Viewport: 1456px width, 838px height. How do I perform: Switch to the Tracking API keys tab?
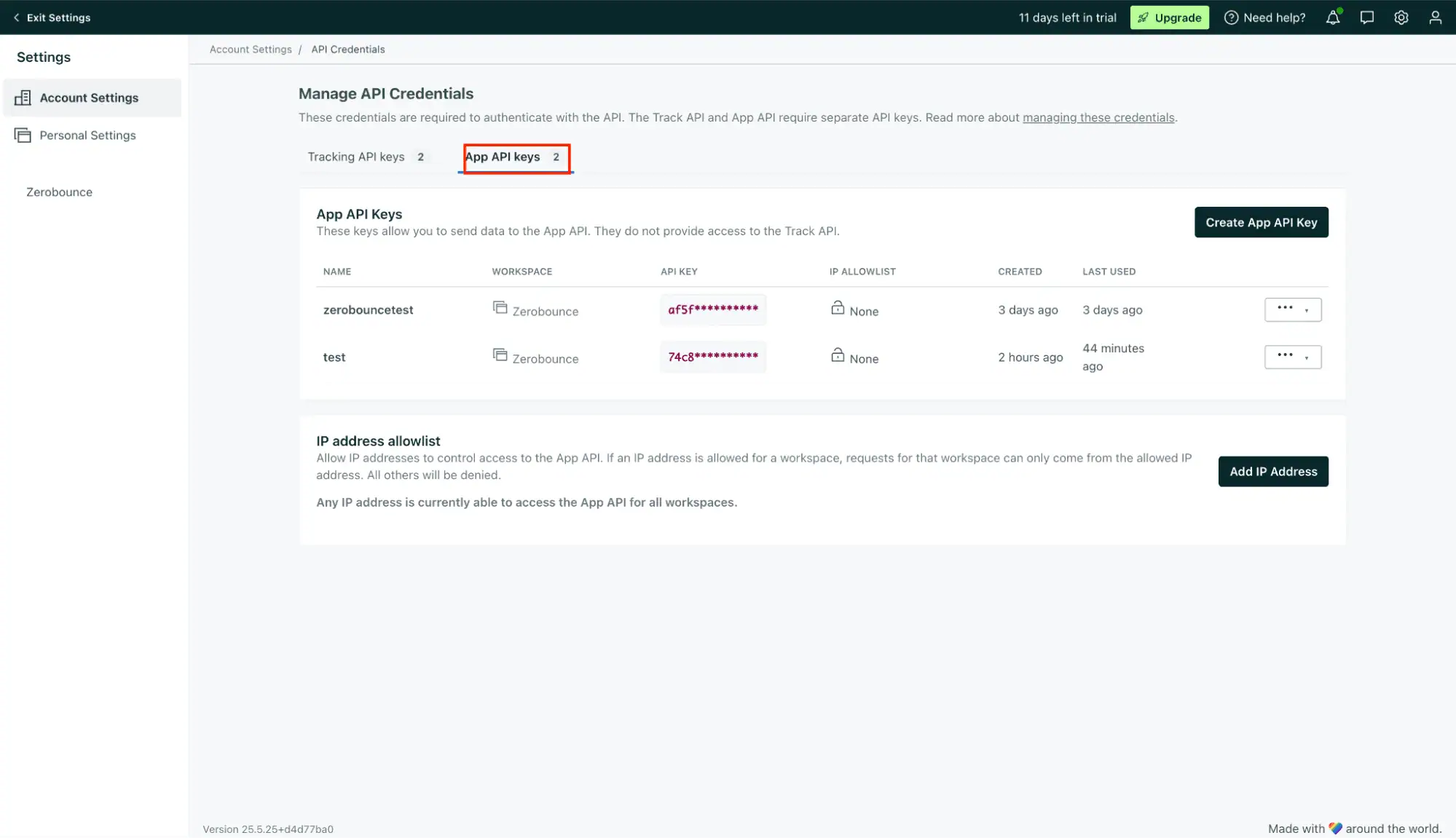356,157
